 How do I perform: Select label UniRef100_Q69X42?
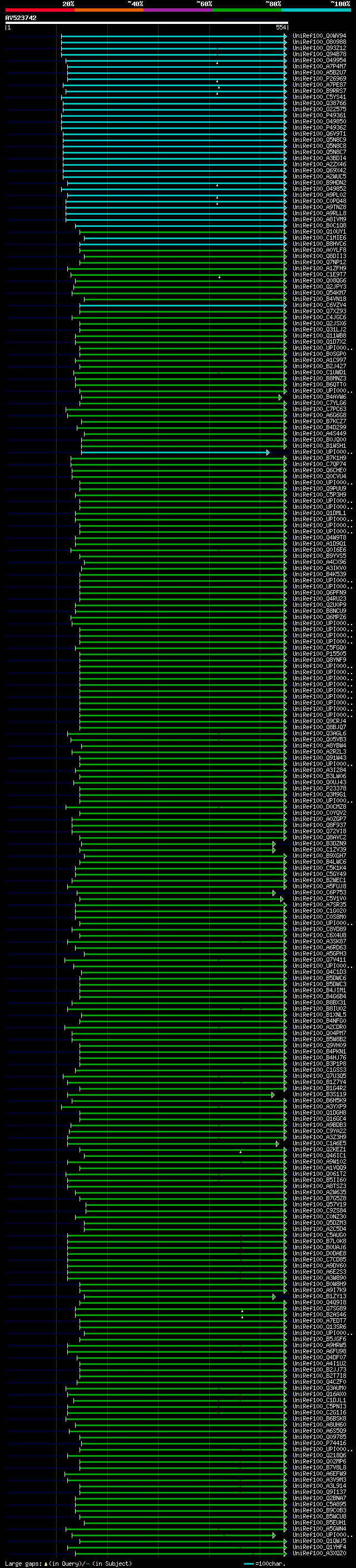(319, 170)
